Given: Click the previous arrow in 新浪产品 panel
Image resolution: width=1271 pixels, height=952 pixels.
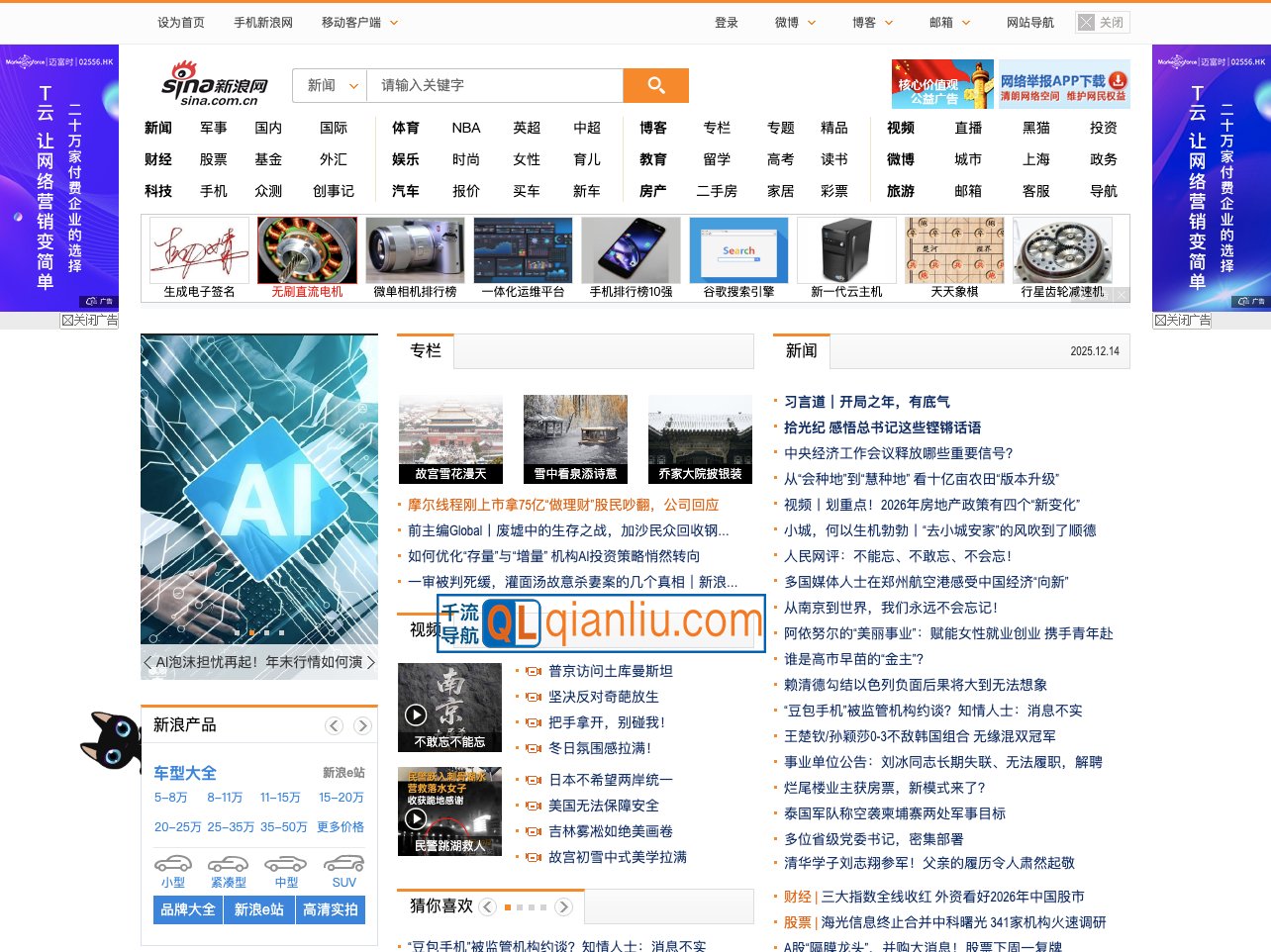Looking at the screenshot, I should click(x=334, y=725).
